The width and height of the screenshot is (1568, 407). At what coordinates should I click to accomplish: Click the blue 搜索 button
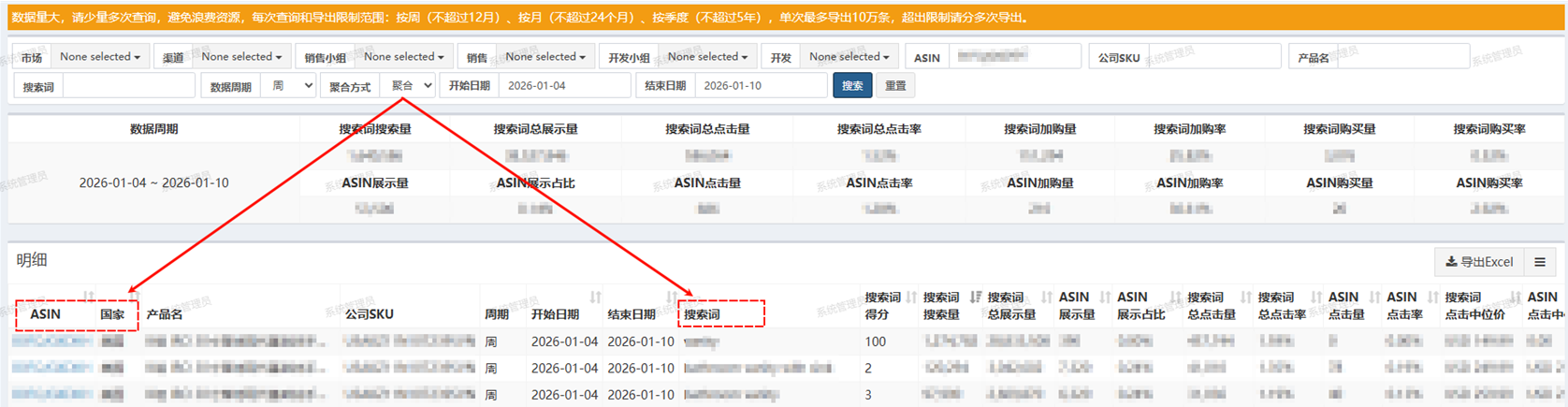pyautogui.click(x=852, y=86)
